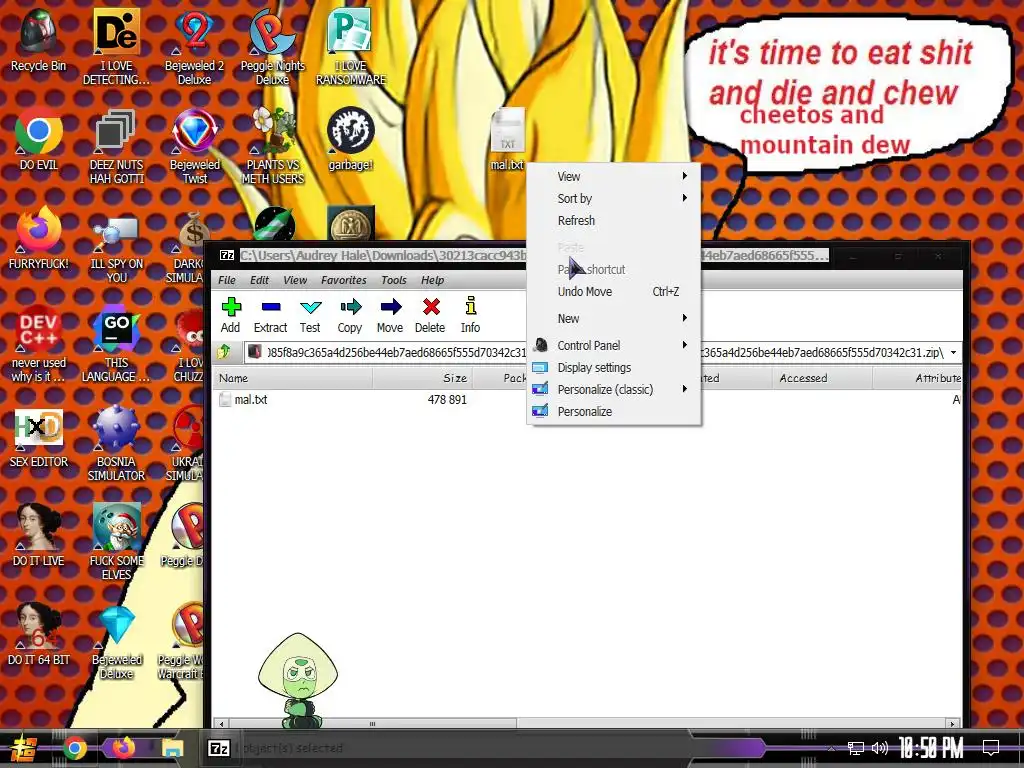Sort by the Size column header
The height and width of the screenshot is (768, 1024).
(423, 378)
